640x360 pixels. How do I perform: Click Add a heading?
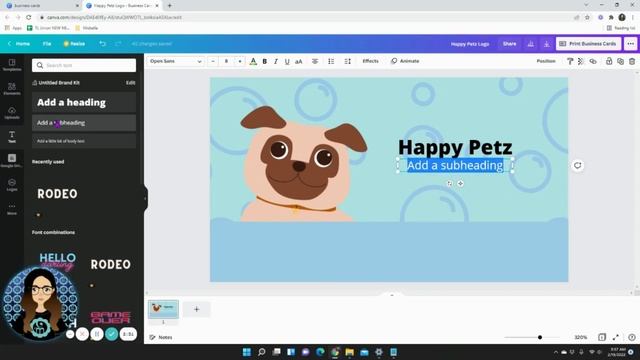tap(84, 102)
